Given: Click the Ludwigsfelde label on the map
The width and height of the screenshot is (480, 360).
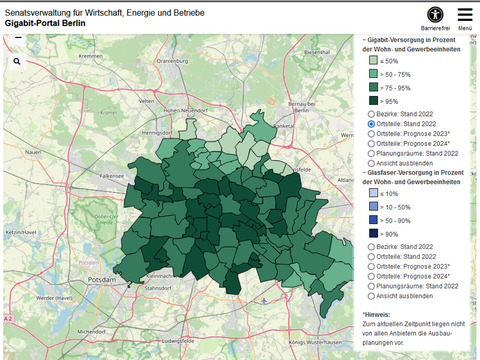Looking at the screenshot, I should point(178,341).
